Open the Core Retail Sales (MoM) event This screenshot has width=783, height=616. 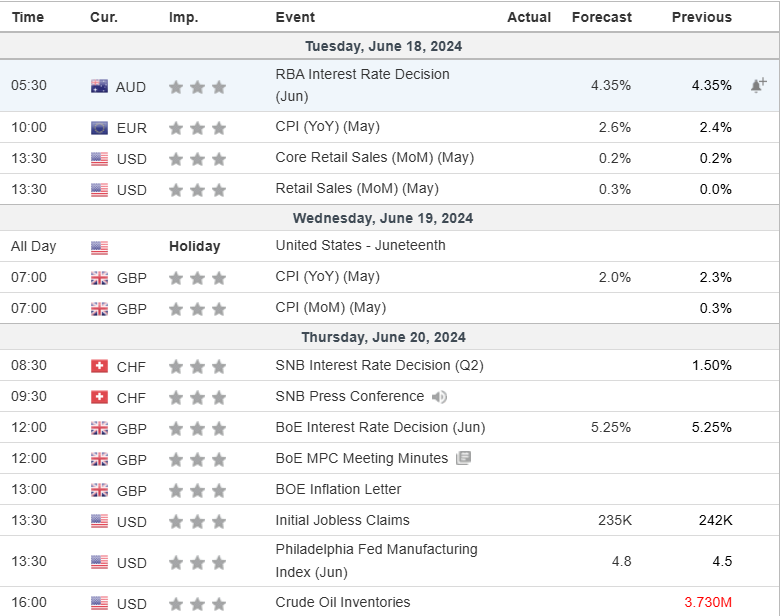[374, 157]
